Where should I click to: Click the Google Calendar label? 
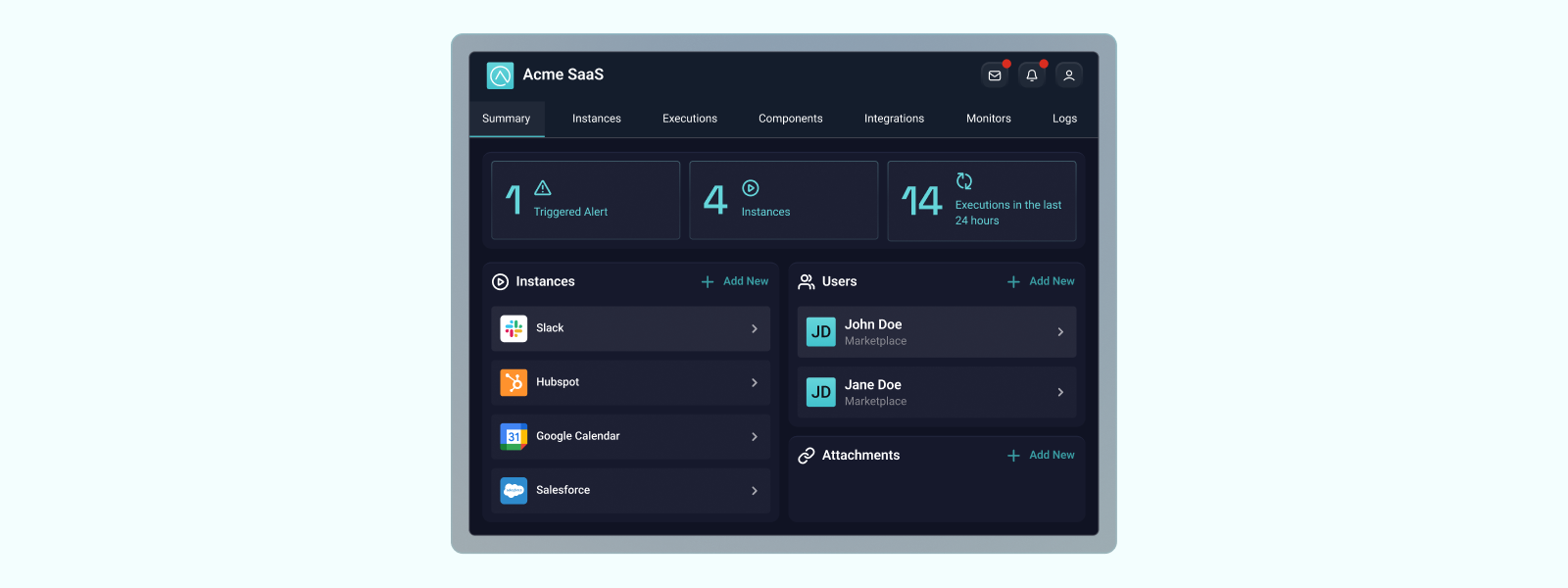click(578, 436)
